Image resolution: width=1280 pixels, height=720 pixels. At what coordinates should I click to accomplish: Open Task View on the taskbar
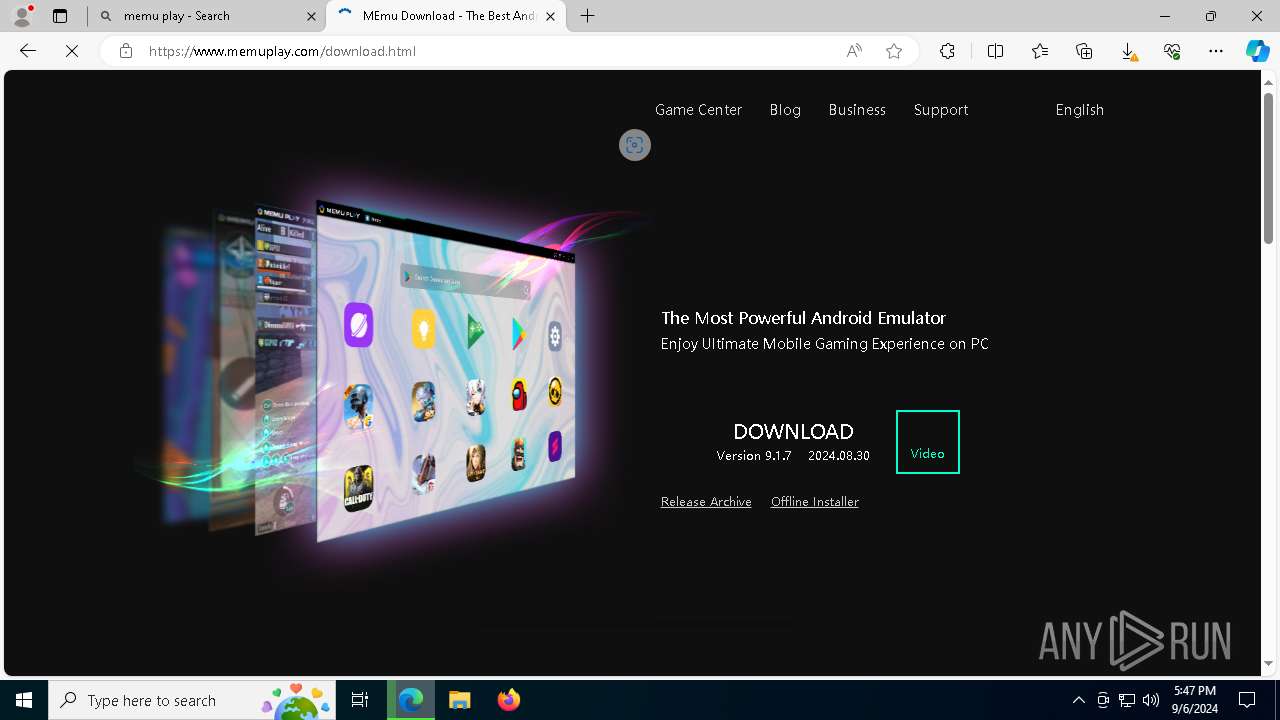pyautogui.click(x=360, y=700)
